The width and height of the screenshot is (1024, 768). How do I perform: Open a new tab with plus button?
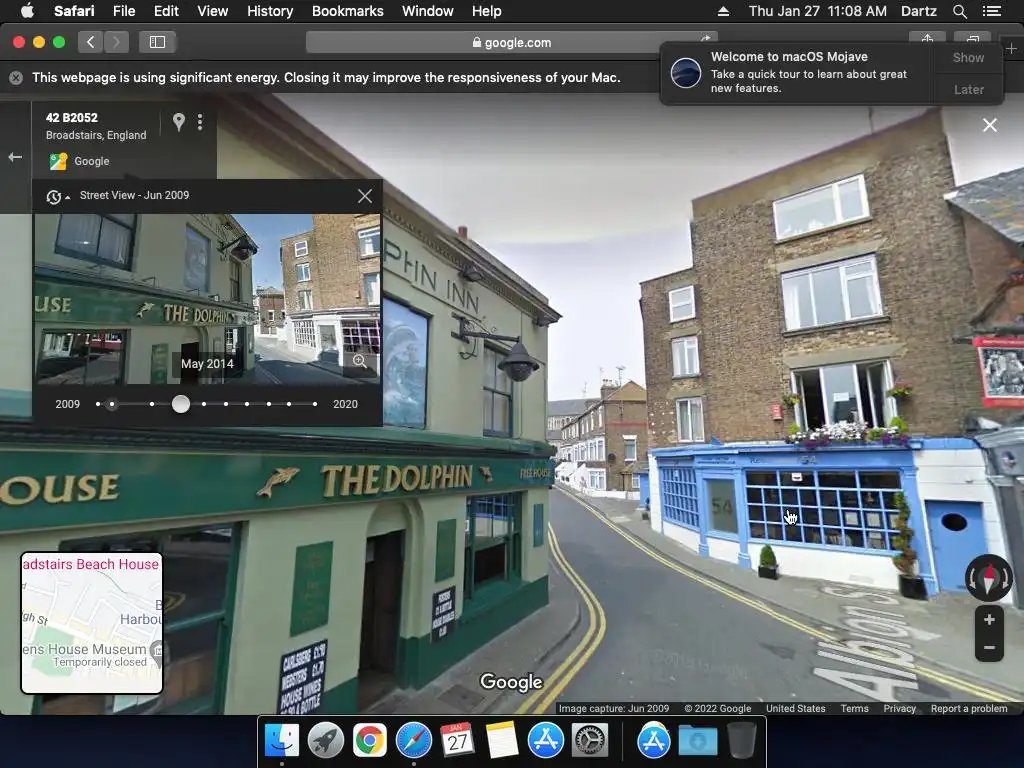(1012, 49)
